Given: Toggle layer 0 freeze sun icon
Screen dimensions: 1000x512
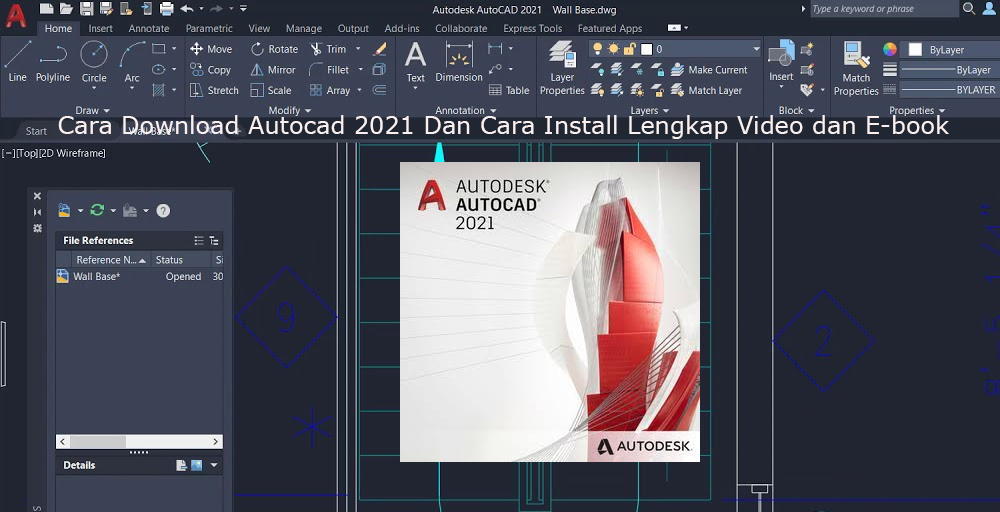Looking at the screenshot, I should [614, 48].
